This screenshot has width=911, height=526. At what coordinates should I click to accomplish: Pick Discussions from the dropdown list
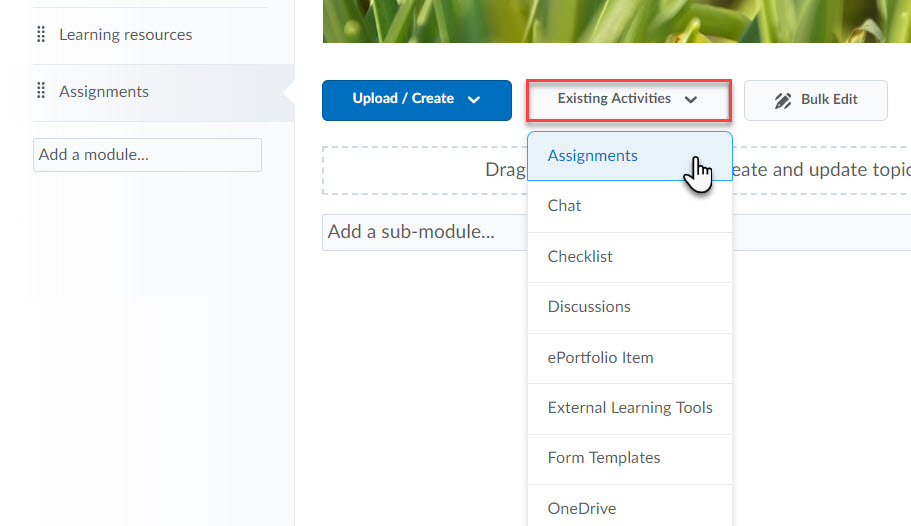click(x=630, y=307)
